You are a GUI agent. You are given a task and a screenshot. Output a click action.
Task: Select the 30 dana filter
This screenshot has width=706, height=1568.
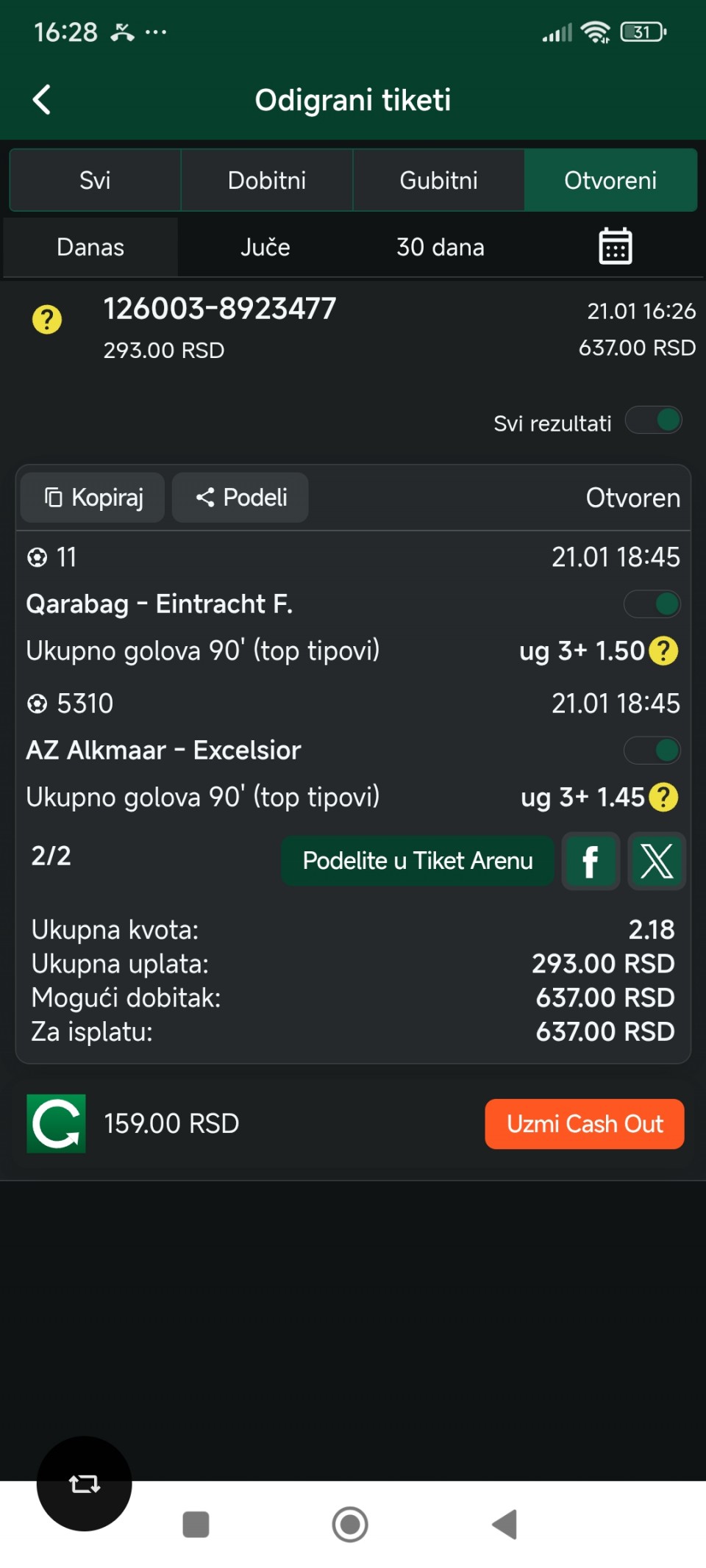(x=441, y=247)
